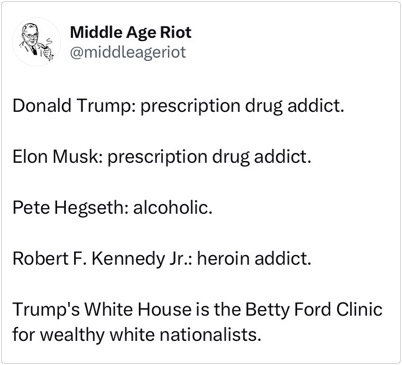The width and height of the screenshot is (402, 365).
Task: Click the word 'House' in final sentence
Action: [x=165, y=309]
